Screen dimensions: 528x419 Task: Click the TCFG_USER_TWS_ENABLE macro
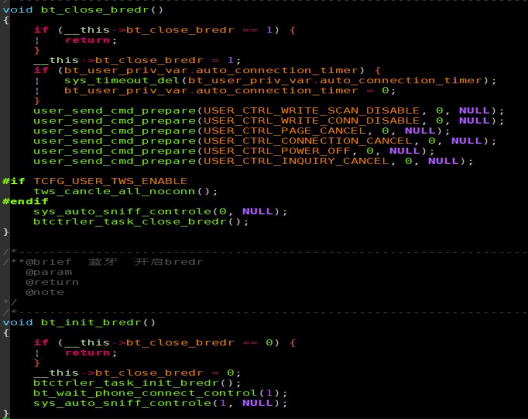(x=110, y=181)
